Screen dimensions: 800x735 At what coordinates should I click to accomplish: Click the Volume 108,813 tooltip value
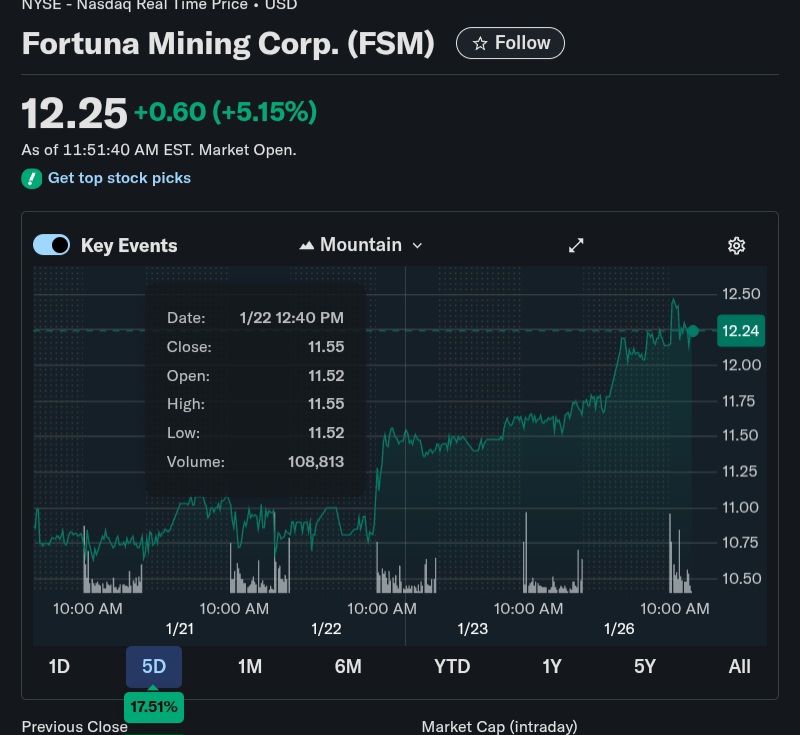click(316, 462)
